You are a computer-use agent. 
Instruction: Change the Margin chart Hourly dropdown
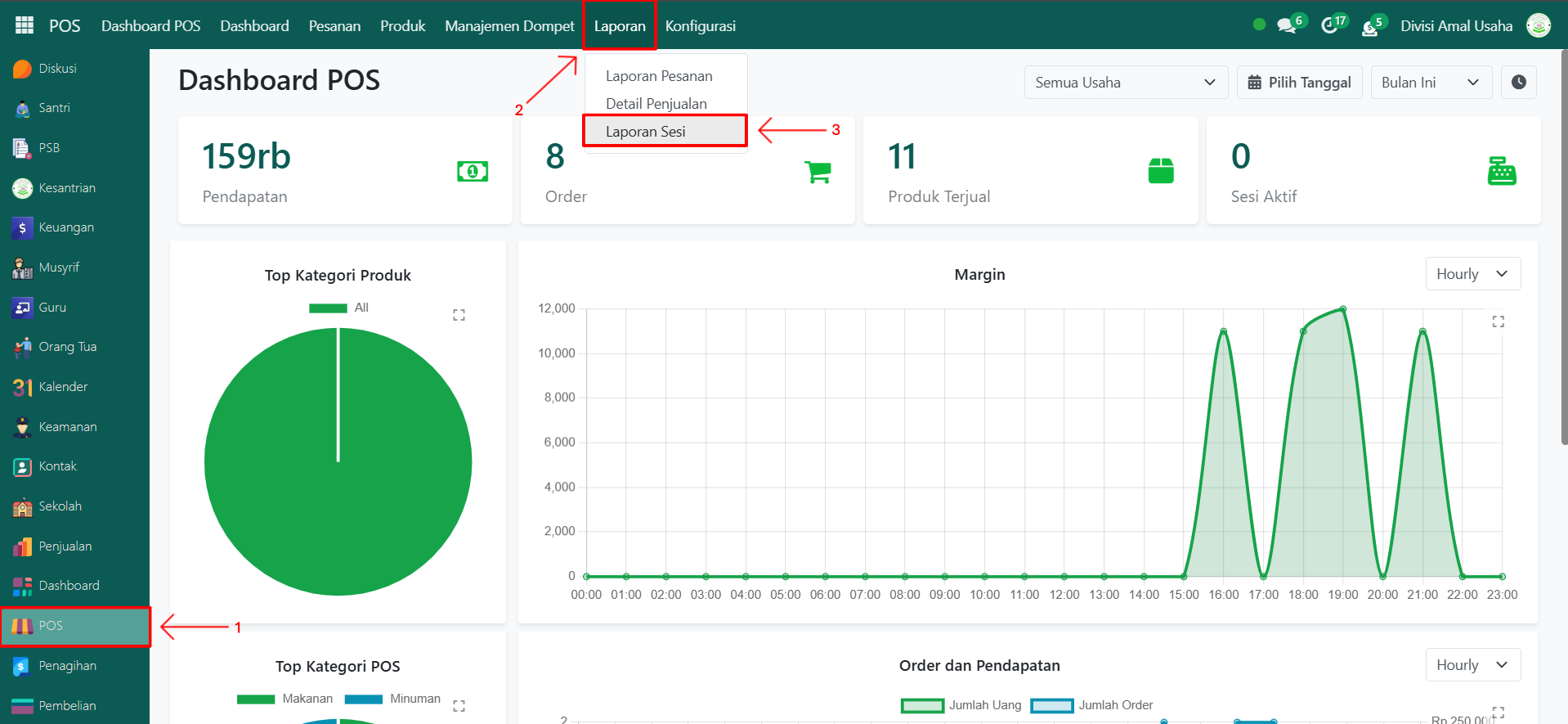pos(1472,274)
